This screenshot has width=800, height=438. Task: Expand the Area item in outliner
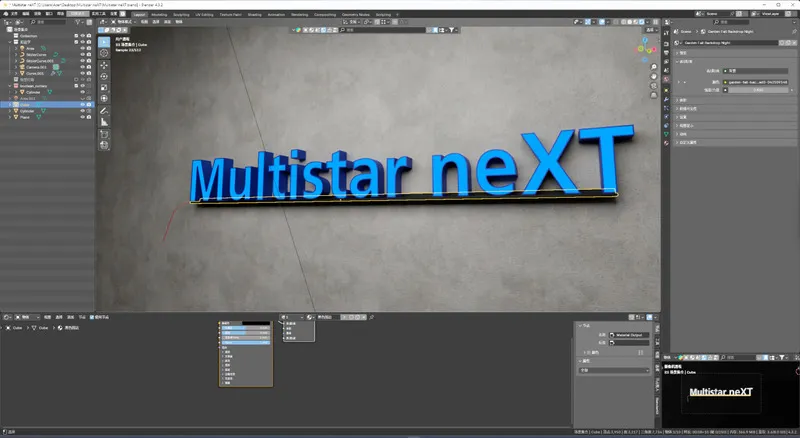tap(16, 48)
